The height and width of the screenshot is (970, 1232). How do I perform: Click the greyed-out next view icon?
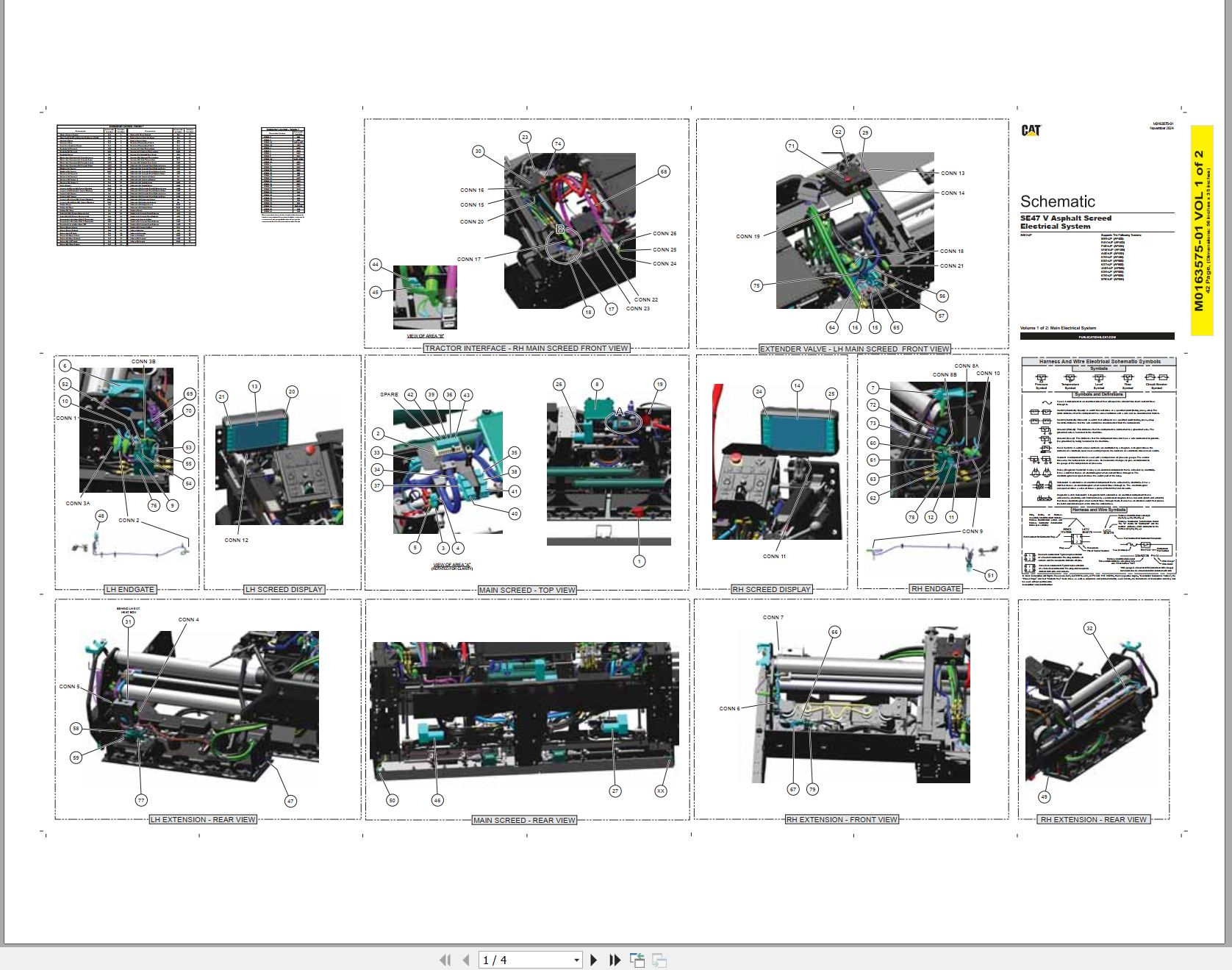click(659, 960)
